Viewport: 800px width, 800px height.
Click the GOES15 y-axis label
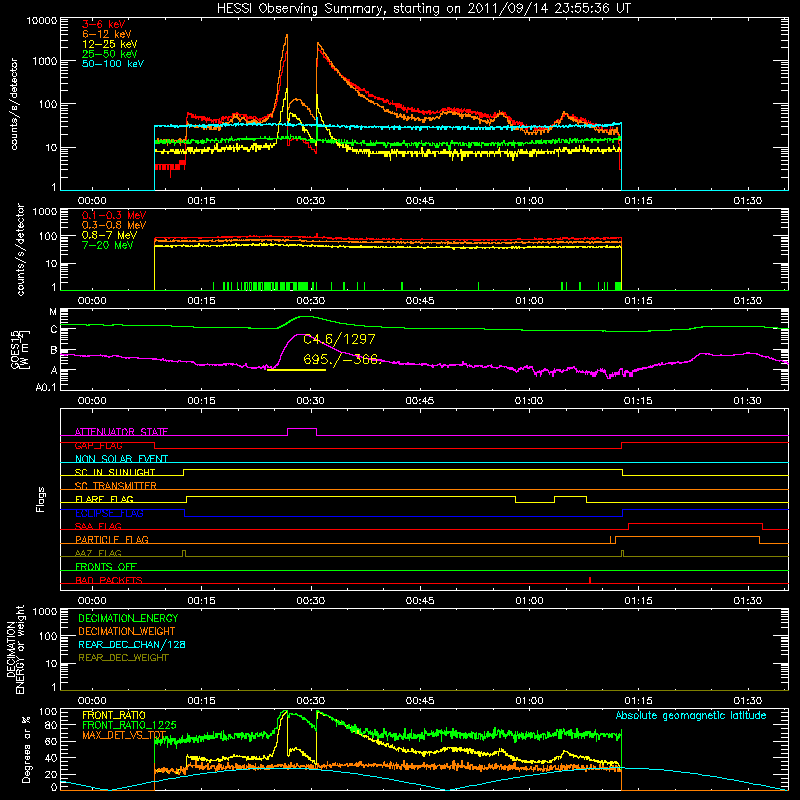pos(20,349)
